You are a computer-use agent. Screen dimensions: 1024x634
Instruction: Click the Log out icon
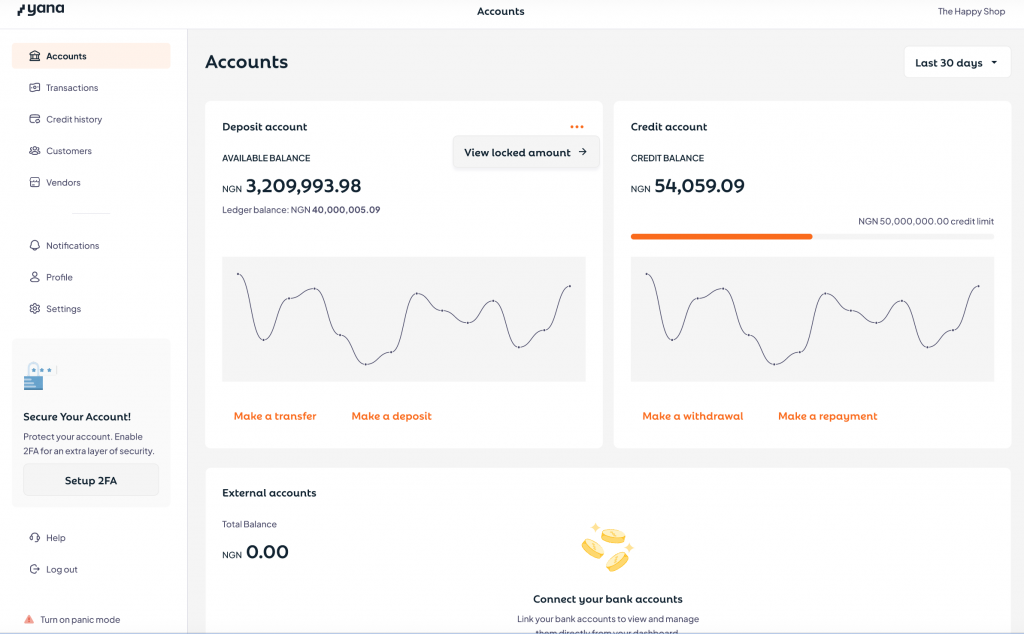pyautogui.click(x=35, y=570)
